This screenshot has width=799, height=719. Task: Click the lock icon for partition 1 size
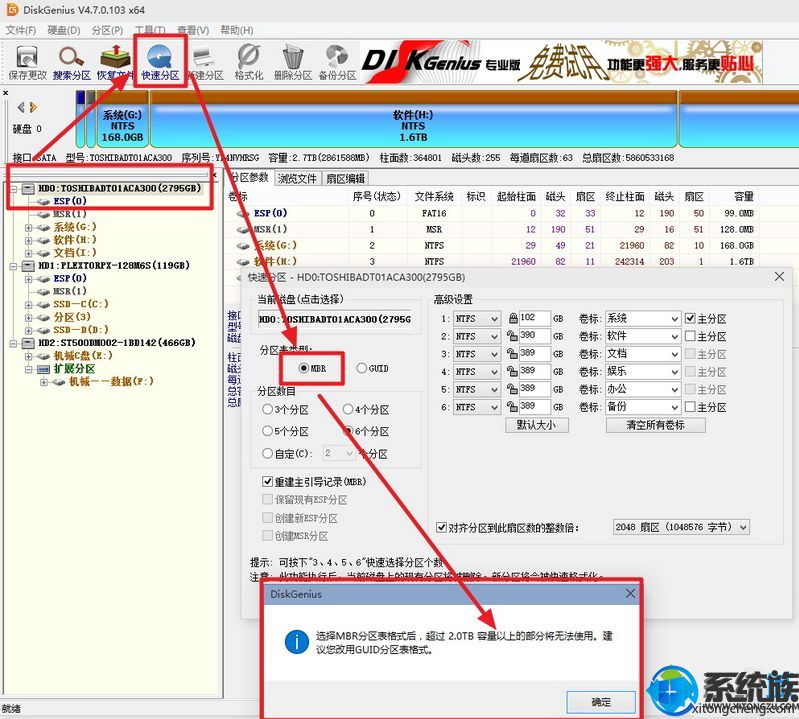pyautogui.click(x=513, y=318)
